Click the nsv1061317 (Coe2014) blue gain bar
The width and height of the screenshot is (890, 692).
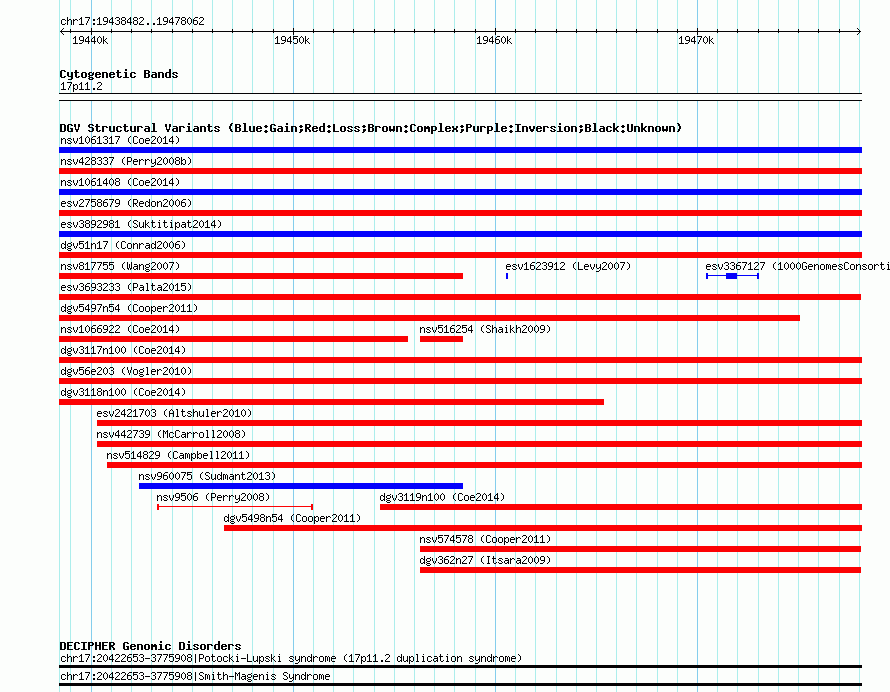[x=460, y=150]
